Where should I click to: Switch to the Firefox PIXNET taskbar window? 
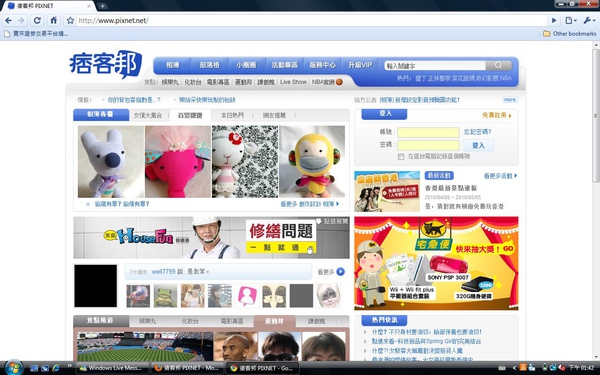tap(186, 368)
